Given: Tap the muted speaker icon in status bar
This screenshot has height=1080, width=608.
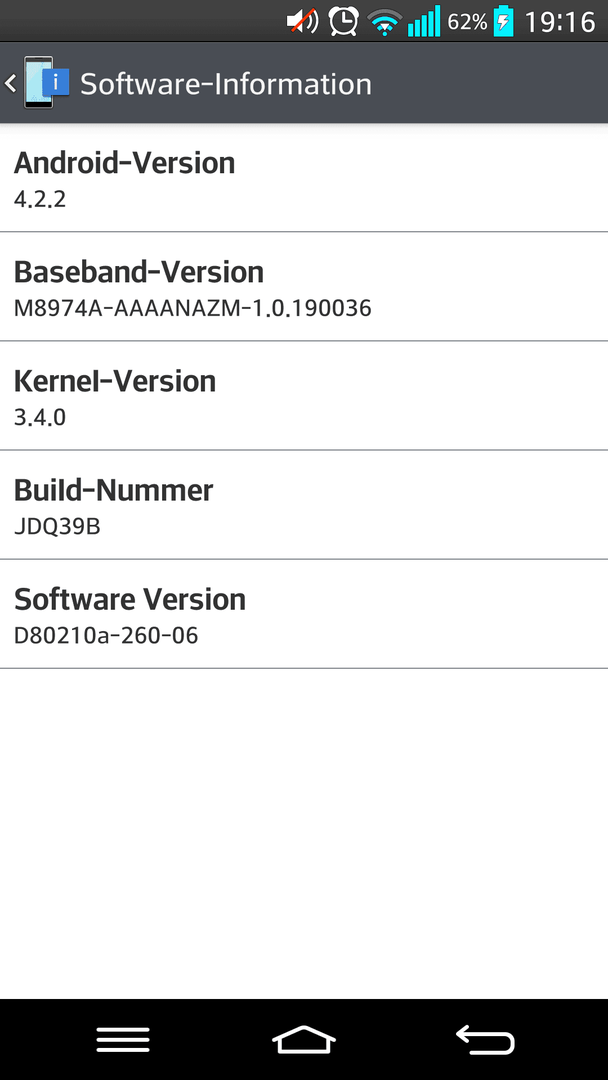Looking at the screenshot, I should pos(302,21).
